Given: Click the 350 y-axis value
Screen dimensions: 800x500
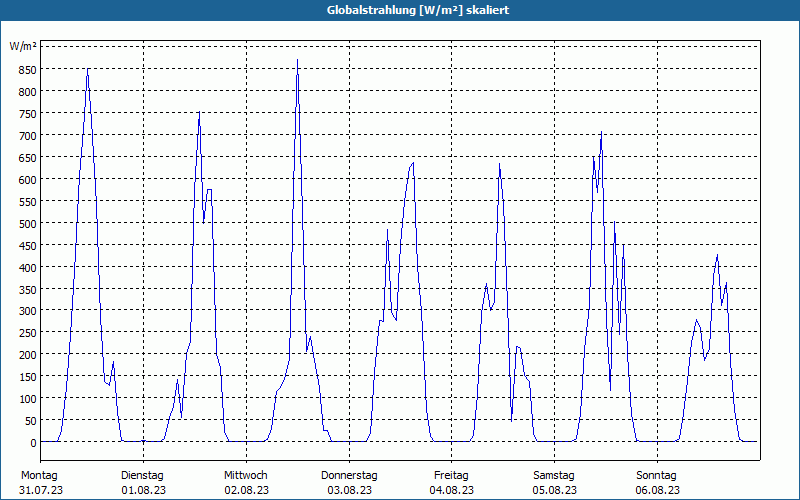Looking at the screenshot, I should [27, 289].
